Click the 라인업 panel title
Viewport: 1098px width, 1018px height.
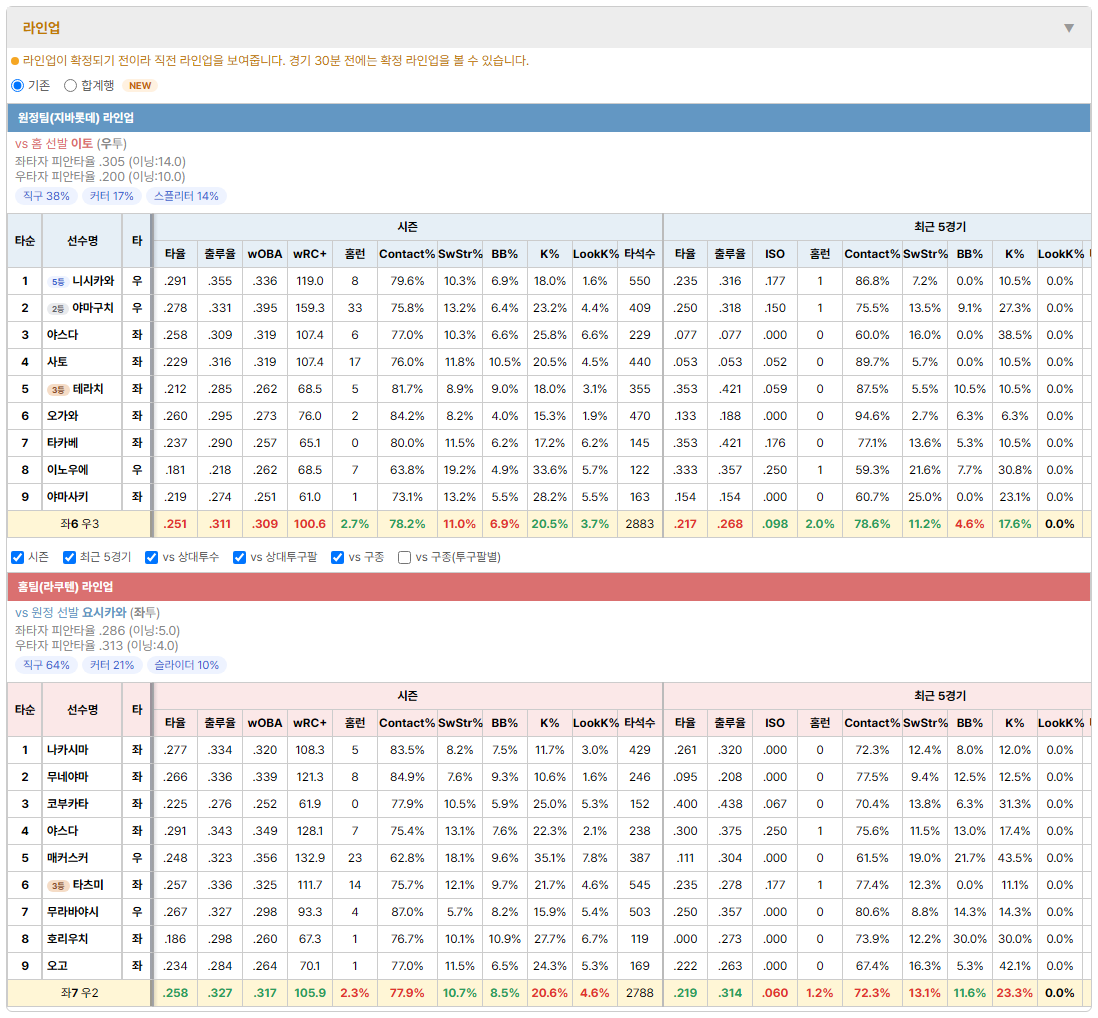[41, 28]
